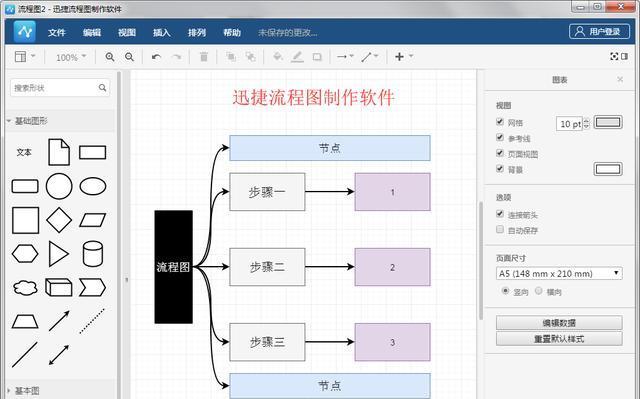Select the rounded rectangle shape

pos(25,186)
